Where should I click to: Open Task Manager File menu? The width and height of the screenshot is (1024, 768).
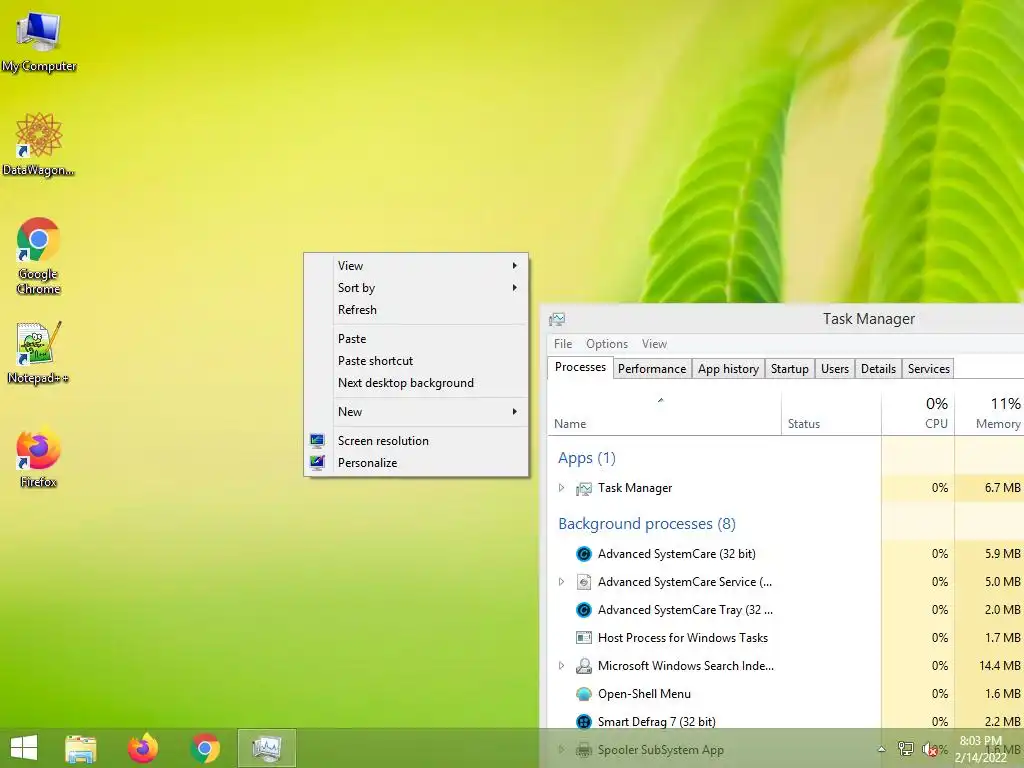pos(562,344)
